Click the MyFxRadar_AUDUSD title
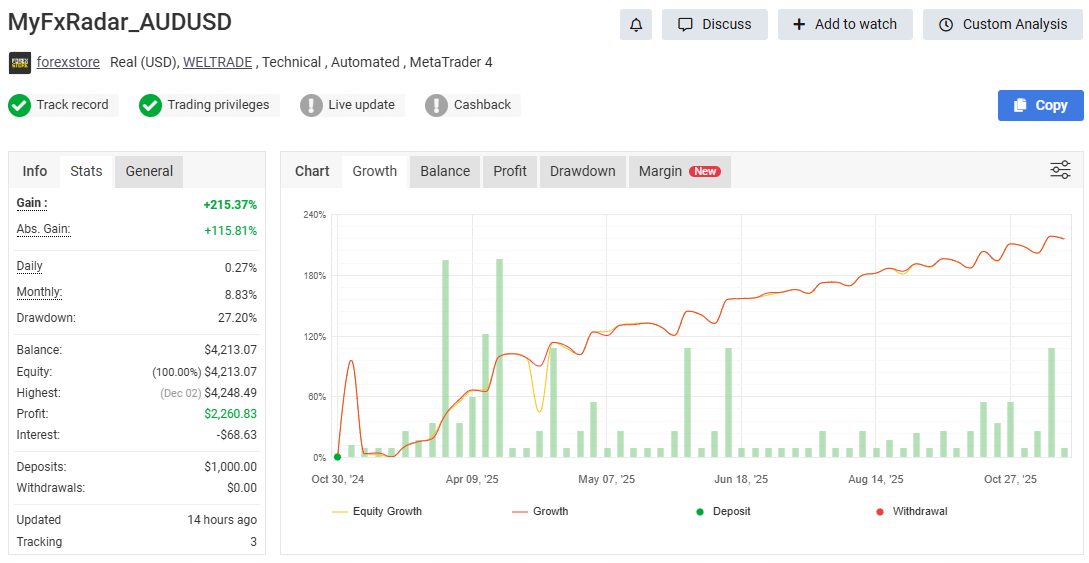1089x563 pixels. [119, 22]
